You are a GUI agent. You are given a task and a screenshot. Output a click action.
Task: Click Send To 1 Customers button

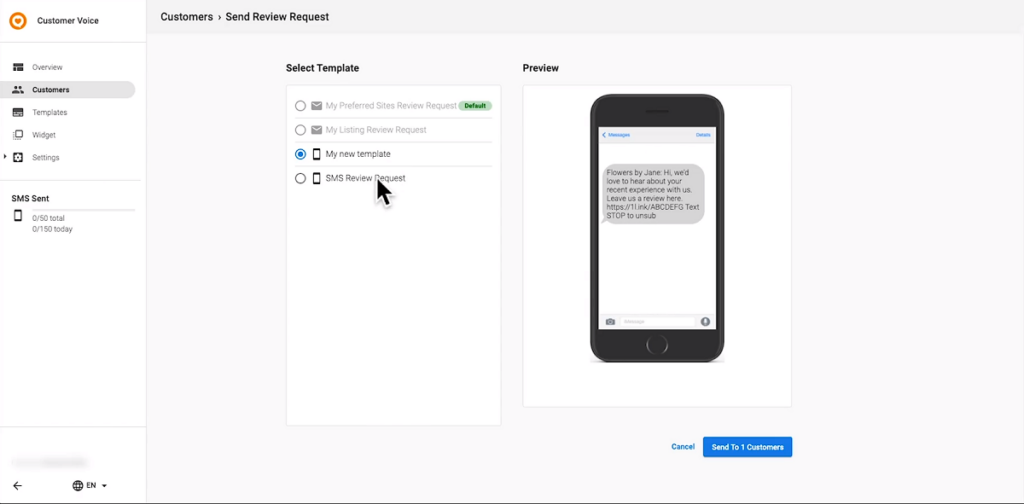747,447
